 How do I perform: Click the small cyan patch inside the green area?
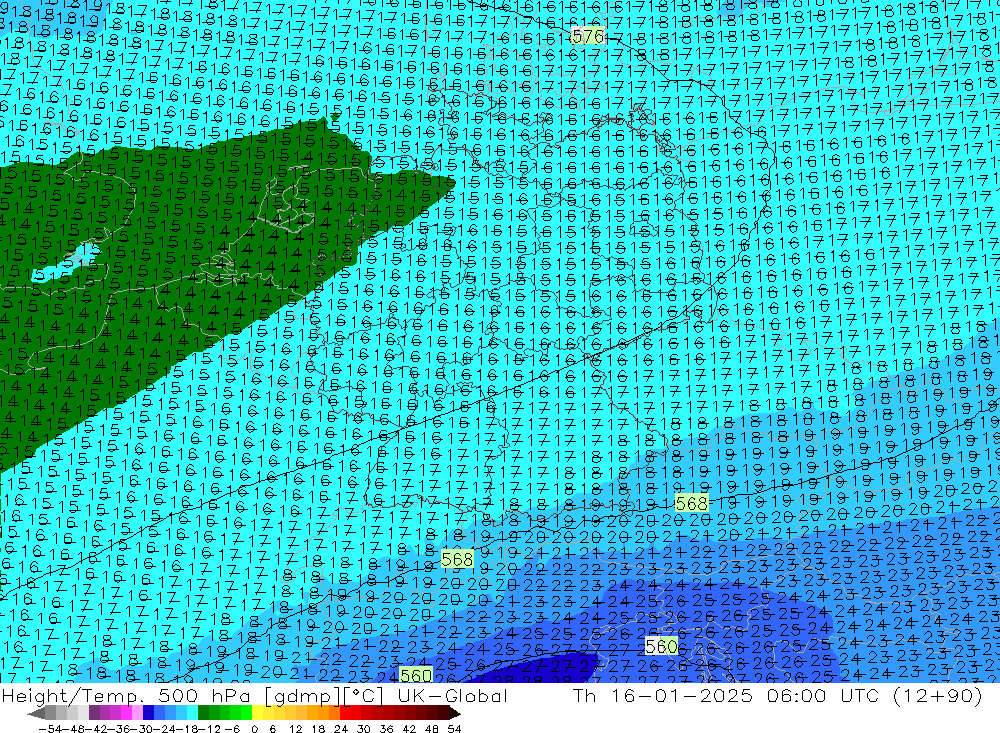[66, 262]
